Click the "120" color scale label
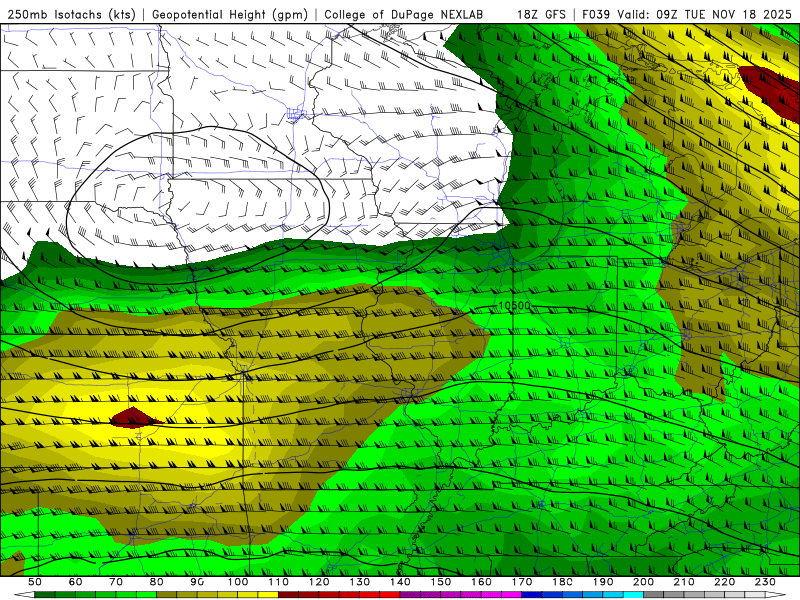This screenshot has width=800, height=600. (319, 582)
